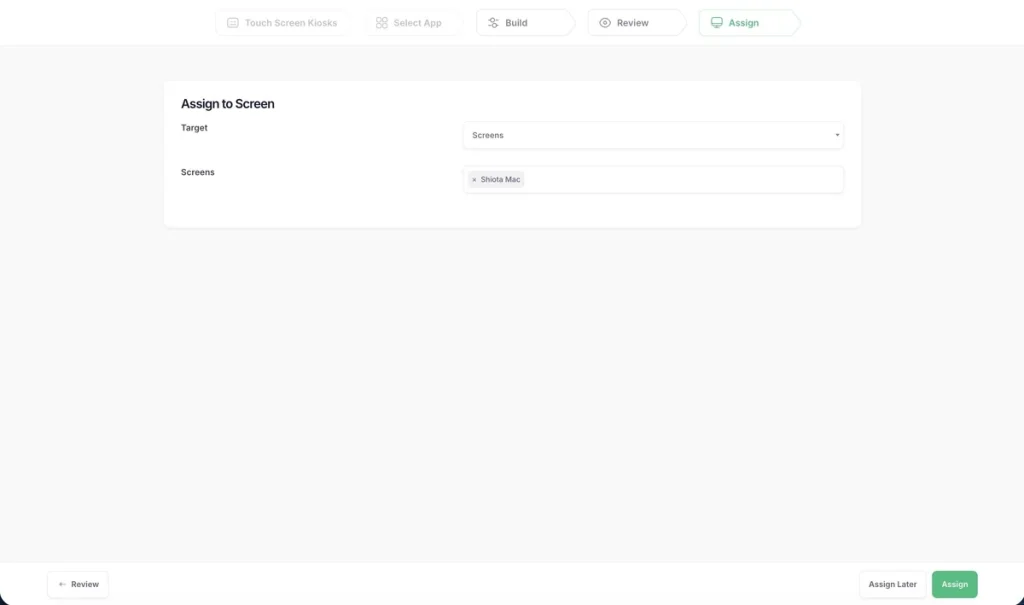This screenshot has width=1024, height=605.
Task: Click the Shiota Mac tag chip
Action: pyautogui.click(x=500, y=180)
